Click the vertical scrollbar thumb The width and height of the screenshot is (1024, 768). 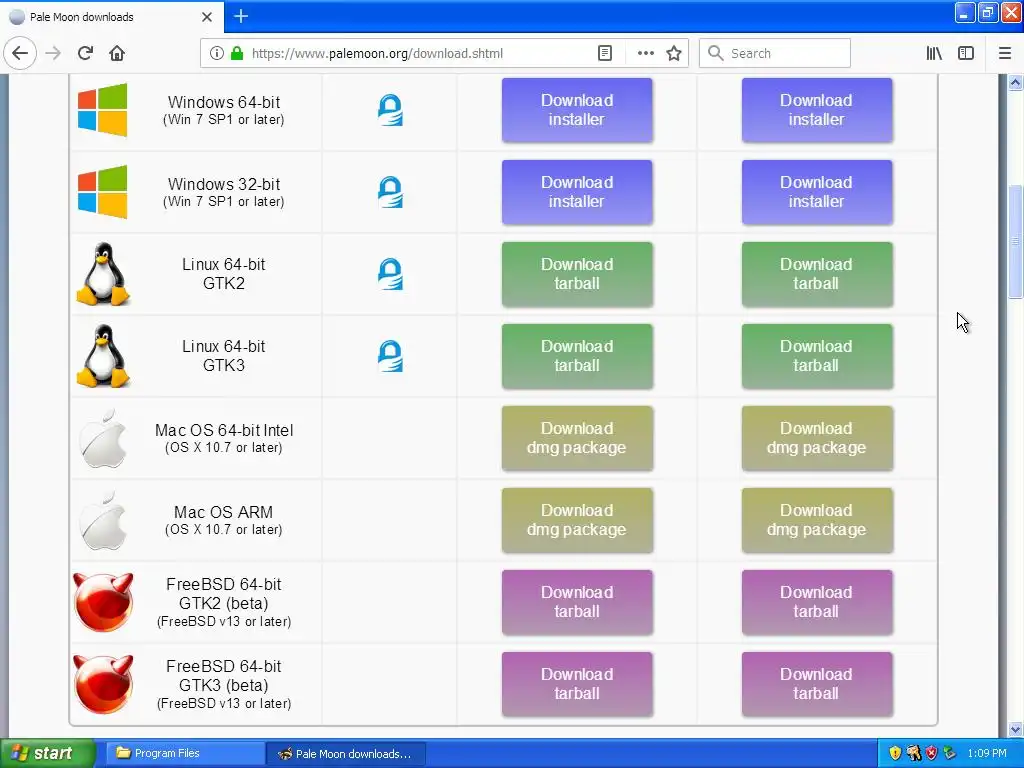pyautogui.click(x=1015, y=240)
